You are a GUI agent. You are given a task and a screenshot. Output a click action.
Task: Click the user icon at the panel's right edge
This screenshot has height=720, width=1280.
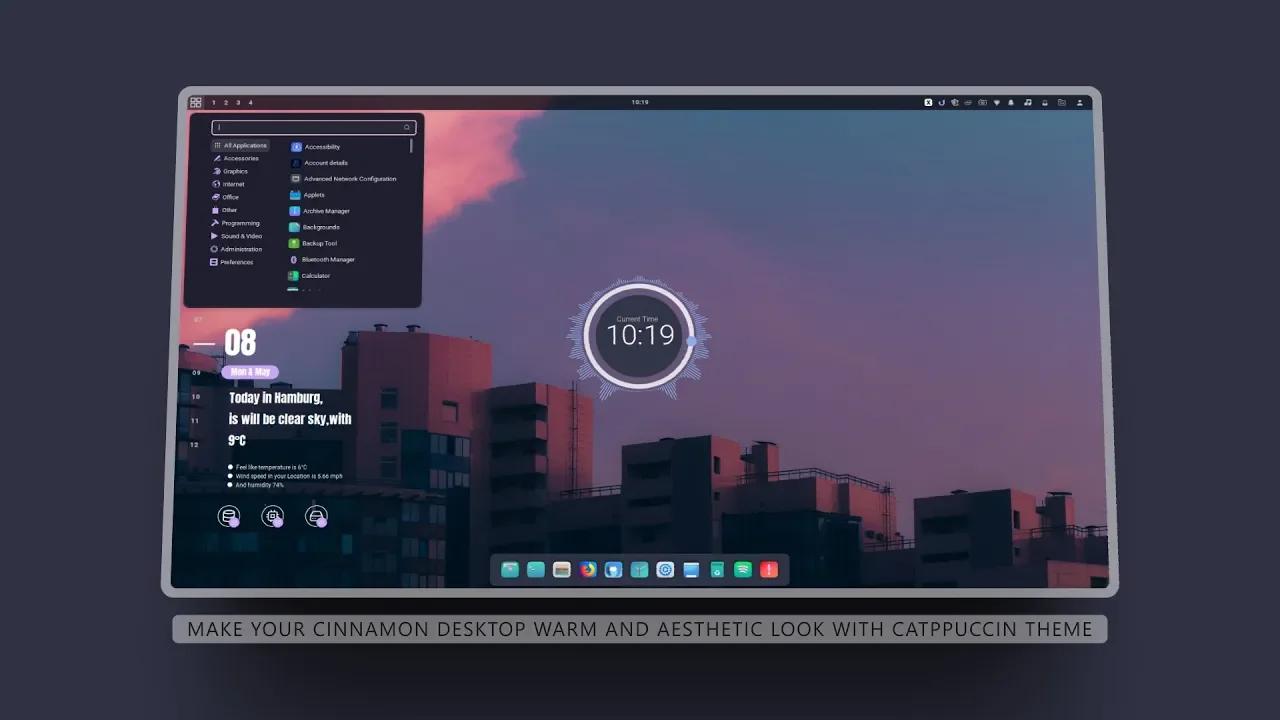pos(1079,101)
